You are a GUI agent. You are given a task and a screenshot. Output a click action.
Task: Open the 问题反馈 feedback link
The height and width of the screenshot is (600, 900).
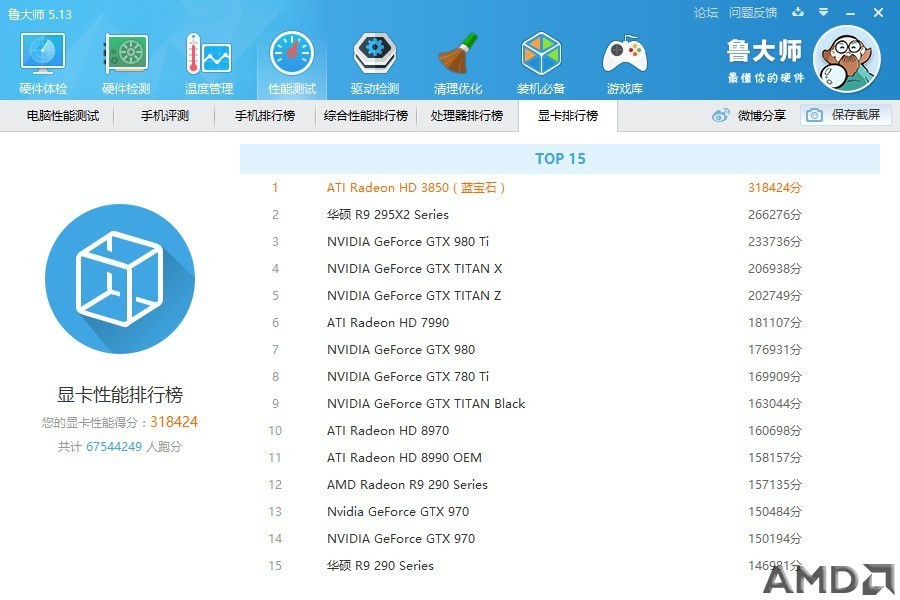[752, 13]
